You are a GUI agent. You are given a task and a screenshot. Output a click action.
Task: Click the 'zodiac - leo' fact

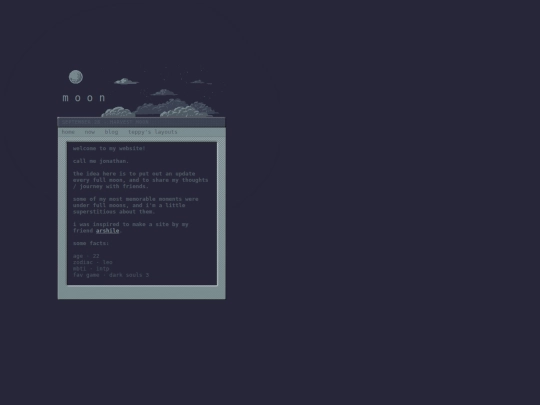click(x=93, y=262)
